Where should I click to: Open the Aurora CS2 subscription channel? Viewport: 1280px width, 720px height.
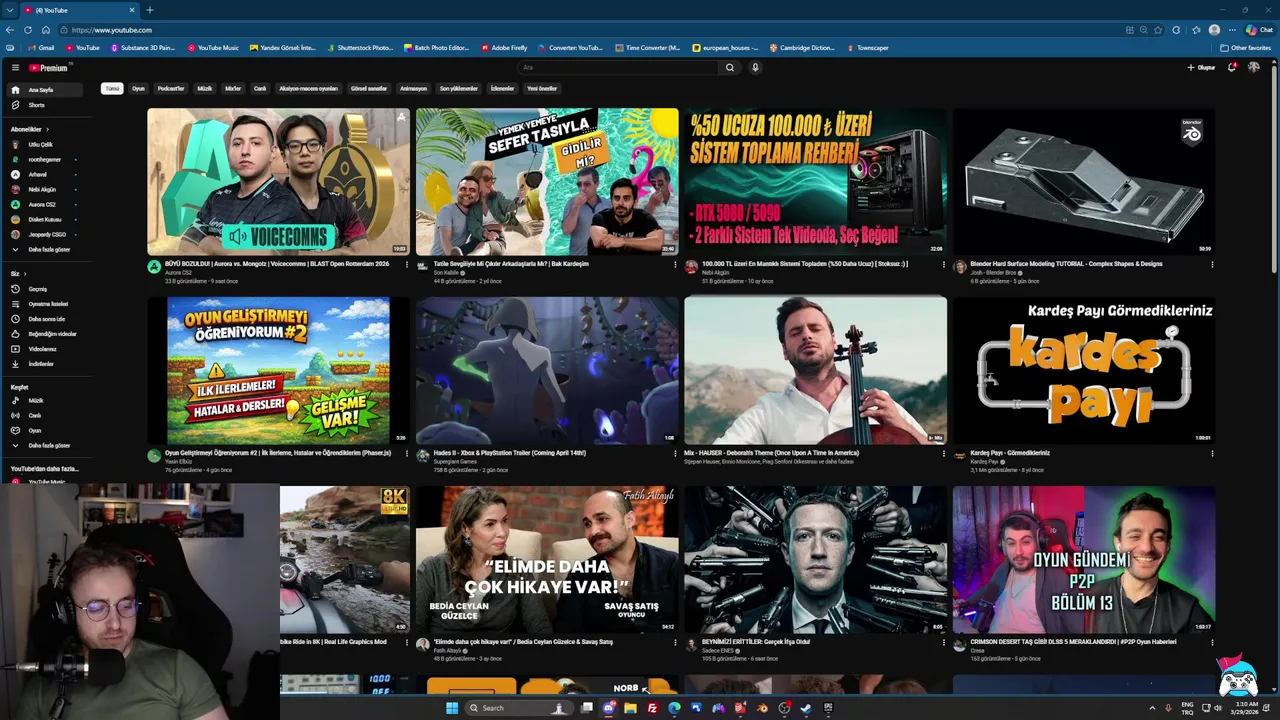click(47, 205)
